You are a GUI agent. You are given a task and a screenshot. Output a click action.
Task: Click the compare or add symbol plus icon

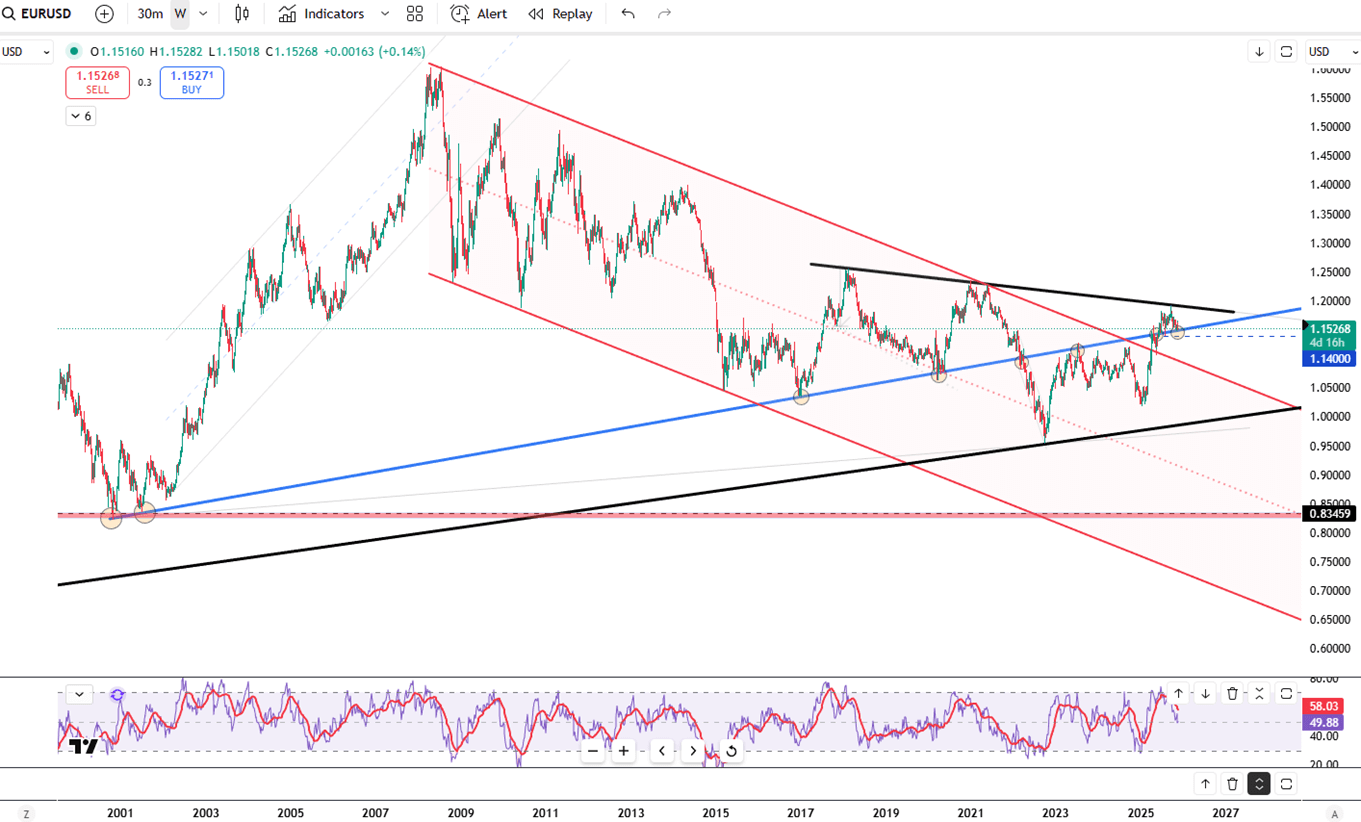pyautogui.click(x=104, y=14)
